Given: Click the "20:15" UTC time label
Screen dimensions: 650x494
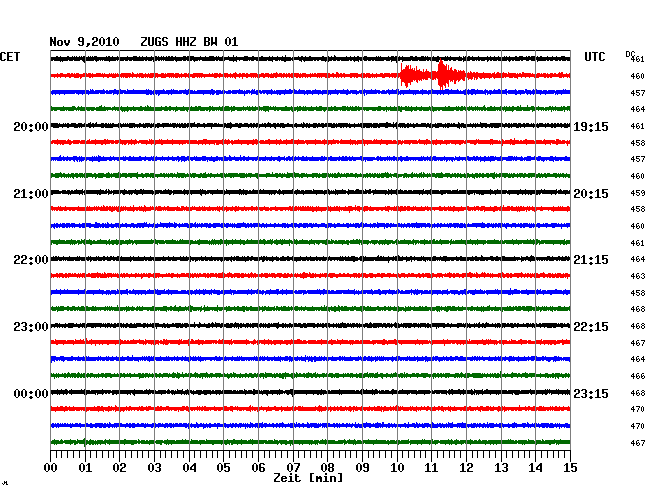Looking at the screenshot, I should click(x=591, y=194).
